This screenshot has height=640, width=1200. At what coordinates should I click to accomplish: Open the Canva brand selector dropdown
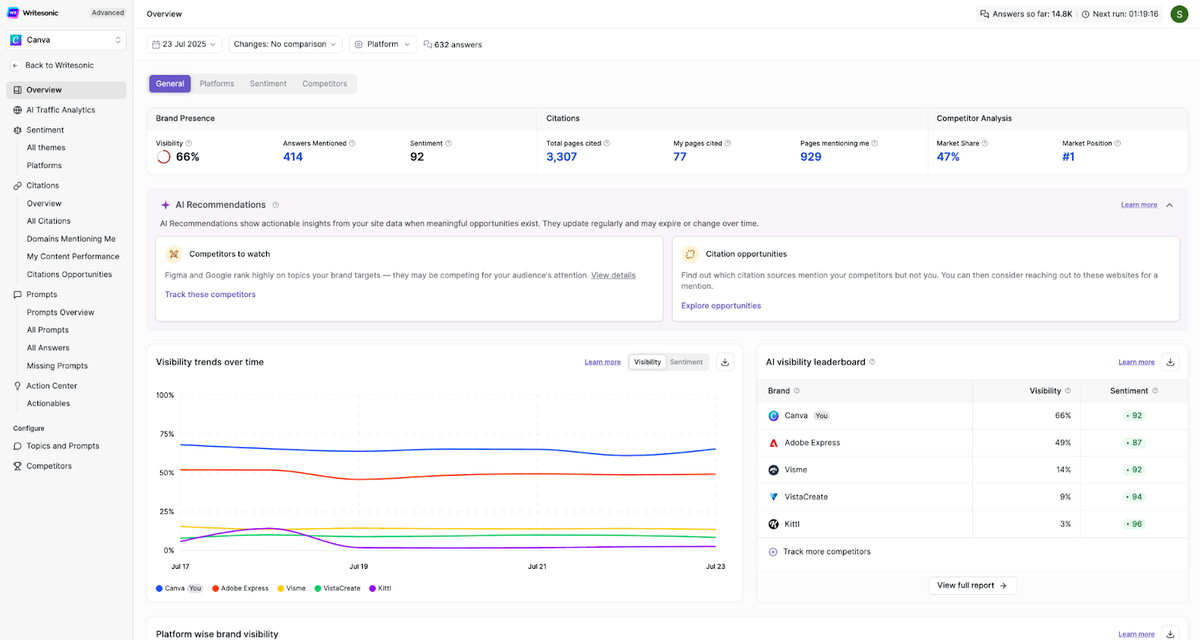tap(66, 40)
